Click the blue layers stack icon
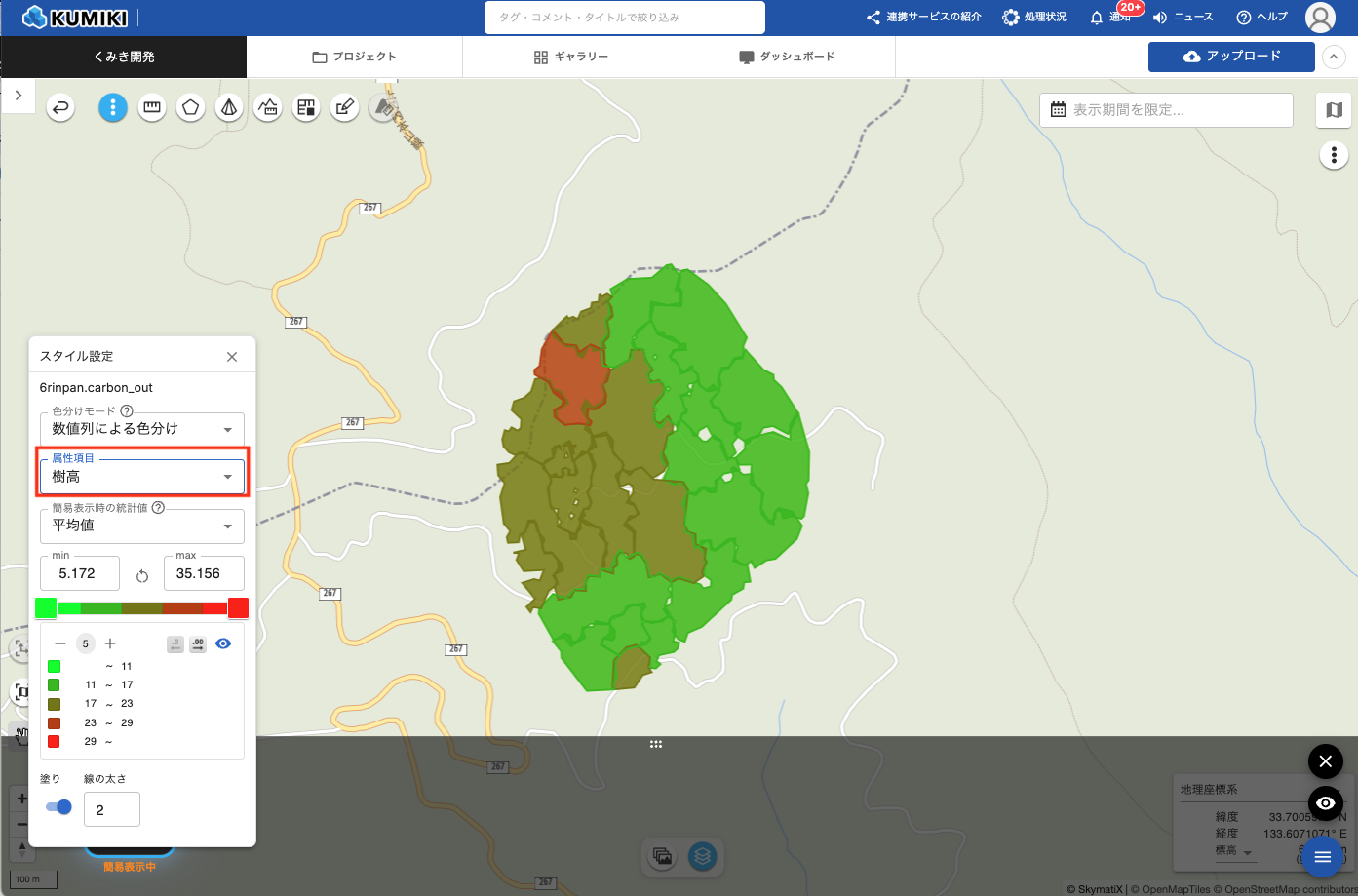The width and height of the screenshot is (1358, 896). pyautogui.click(x=702, y=856)
